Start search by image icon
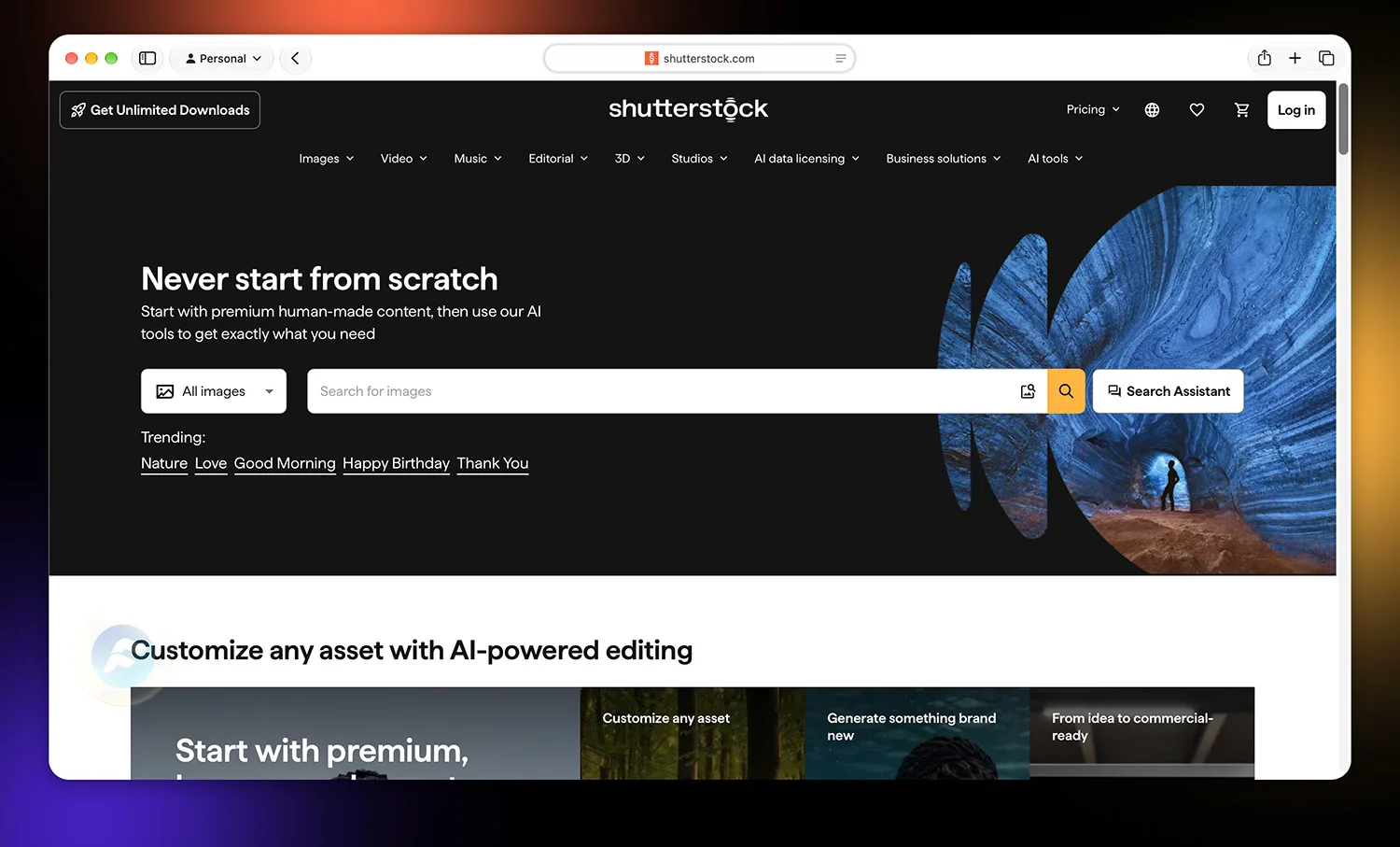Viewport: 1400px width, 847px height. [x=1028, y=391]
